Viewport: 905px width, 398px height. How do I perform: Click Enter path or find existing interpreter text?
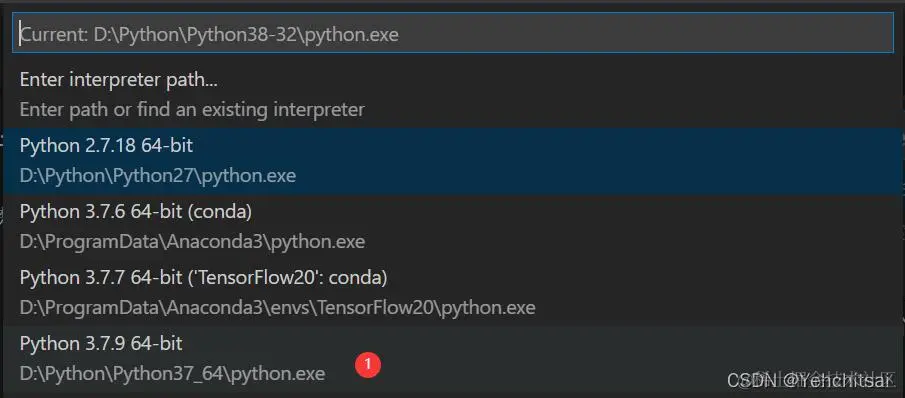(192, 110)
